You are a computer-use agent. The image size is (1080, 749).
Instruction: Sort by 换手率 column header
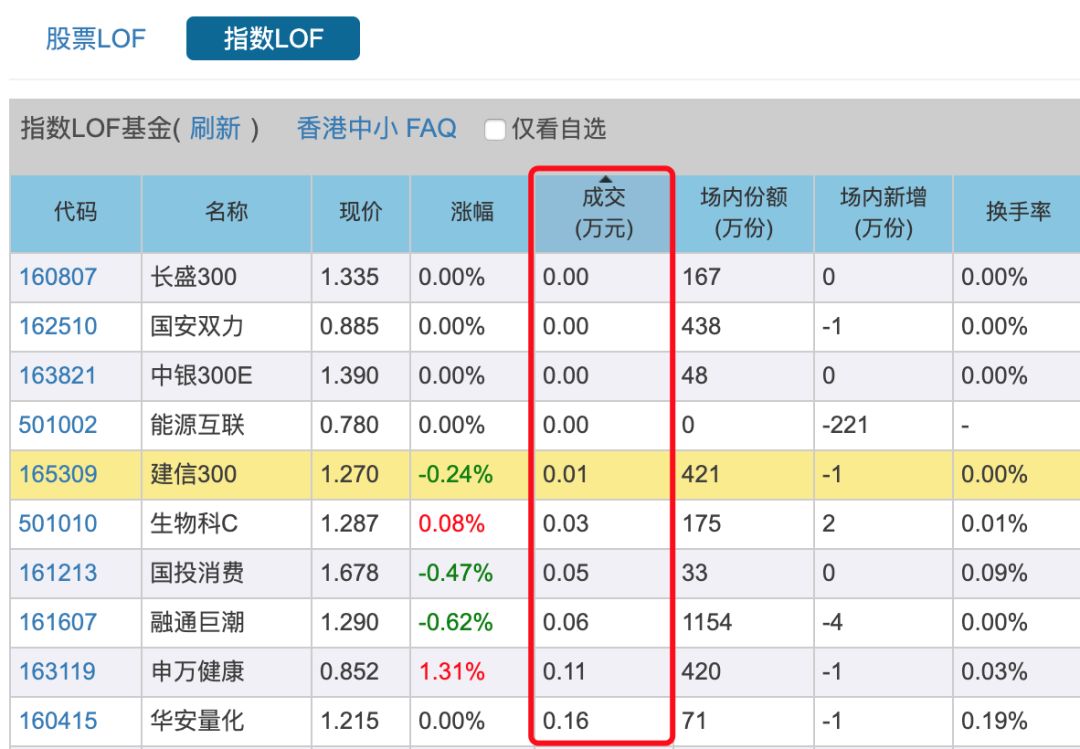click(1018, 213)
